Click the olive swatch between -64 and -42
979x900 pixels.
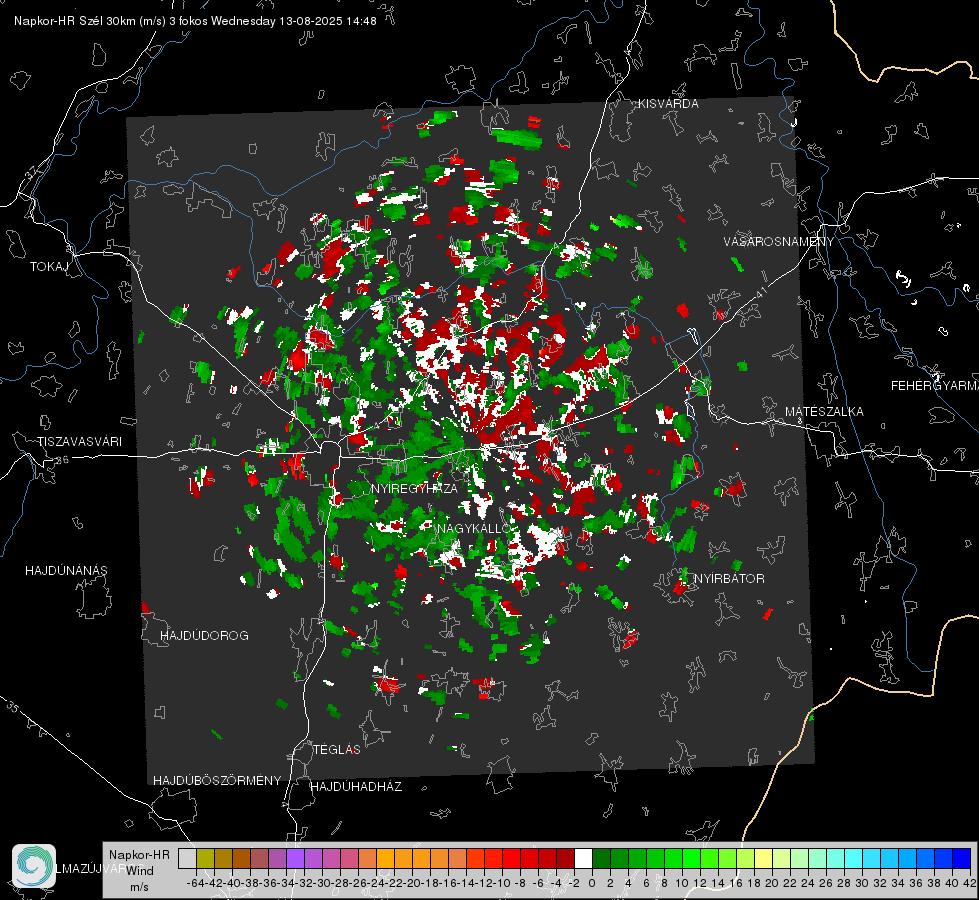(205, 859)
